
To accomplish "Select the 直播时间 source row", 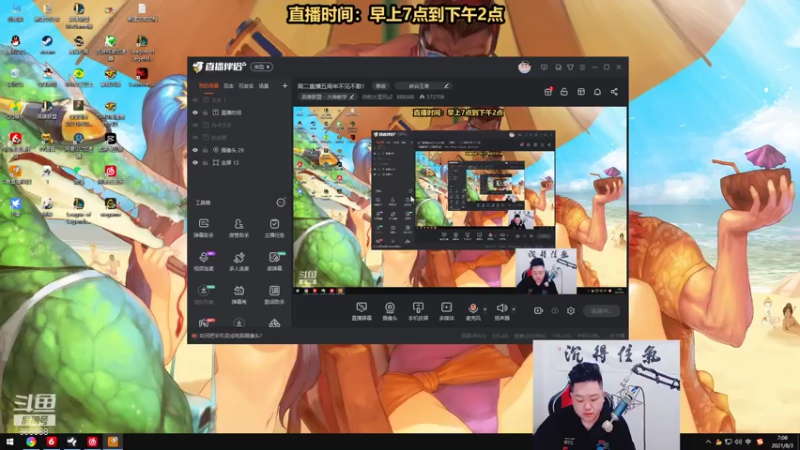I will coord(239,112).
